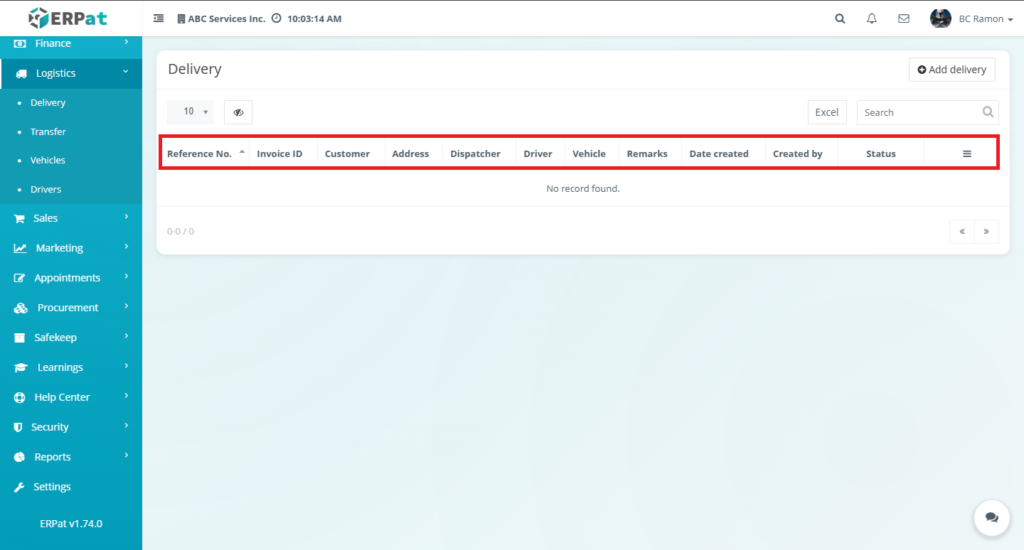Screen dimensions: 1024x550
Task: Open the messages envelope icon
Action: [x=904, y=19]
